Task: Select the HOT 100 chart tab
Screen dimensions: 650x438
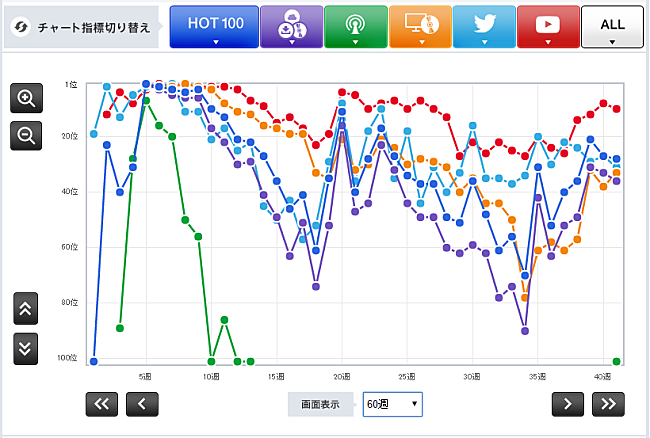Action: point(214,27)
